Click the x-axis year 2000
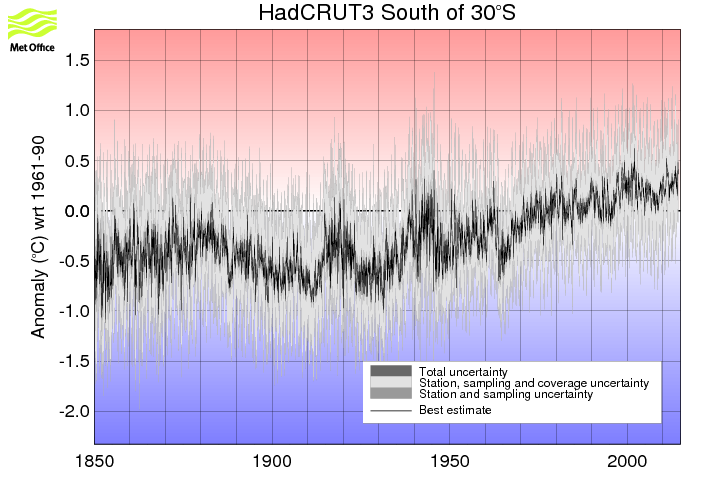 (627, 462)
